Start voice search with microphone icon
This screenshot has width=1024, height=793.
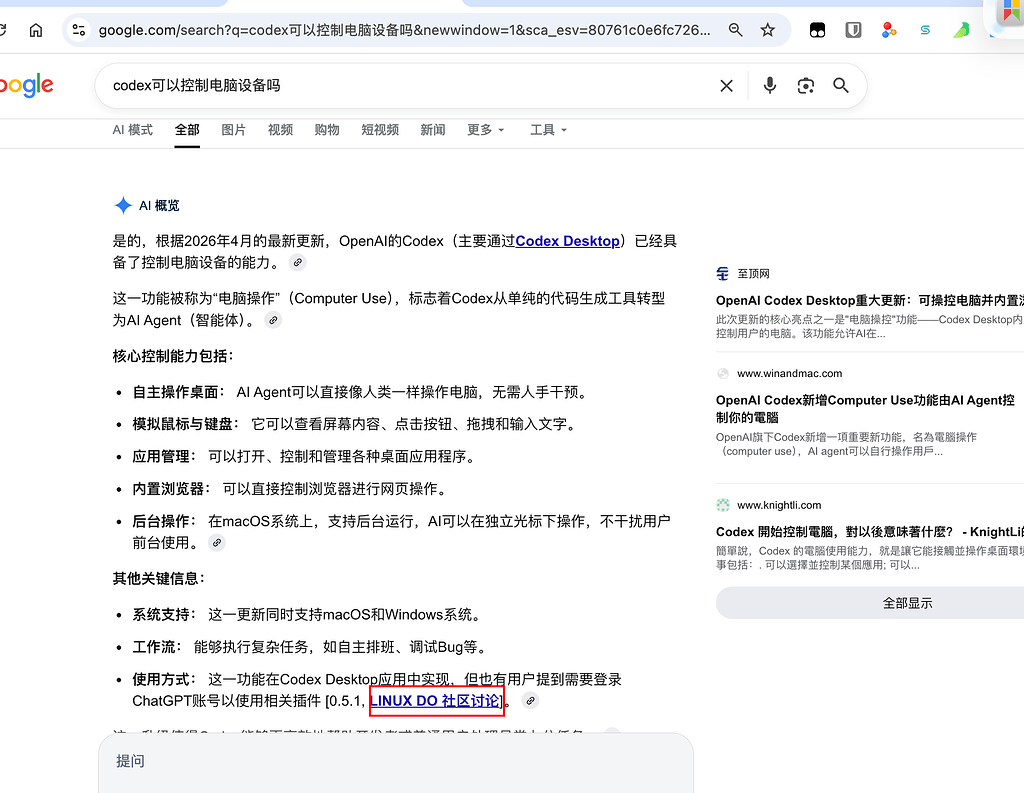click(x=770, y=86)
